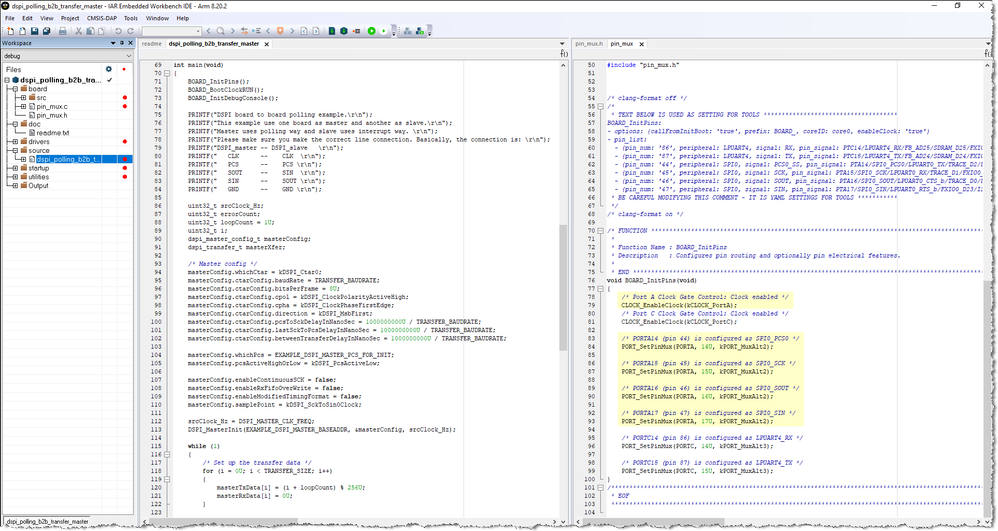
Task: Click the Print toolbar icon
Action: (x=63, y=31)
